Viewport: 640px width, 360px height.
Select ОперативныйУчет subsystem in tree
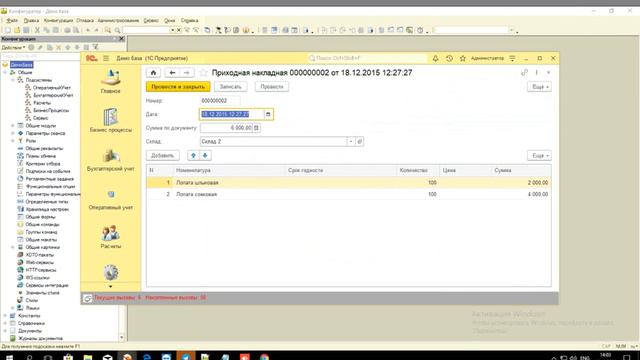pyautogui.click(x=52, y=88)
